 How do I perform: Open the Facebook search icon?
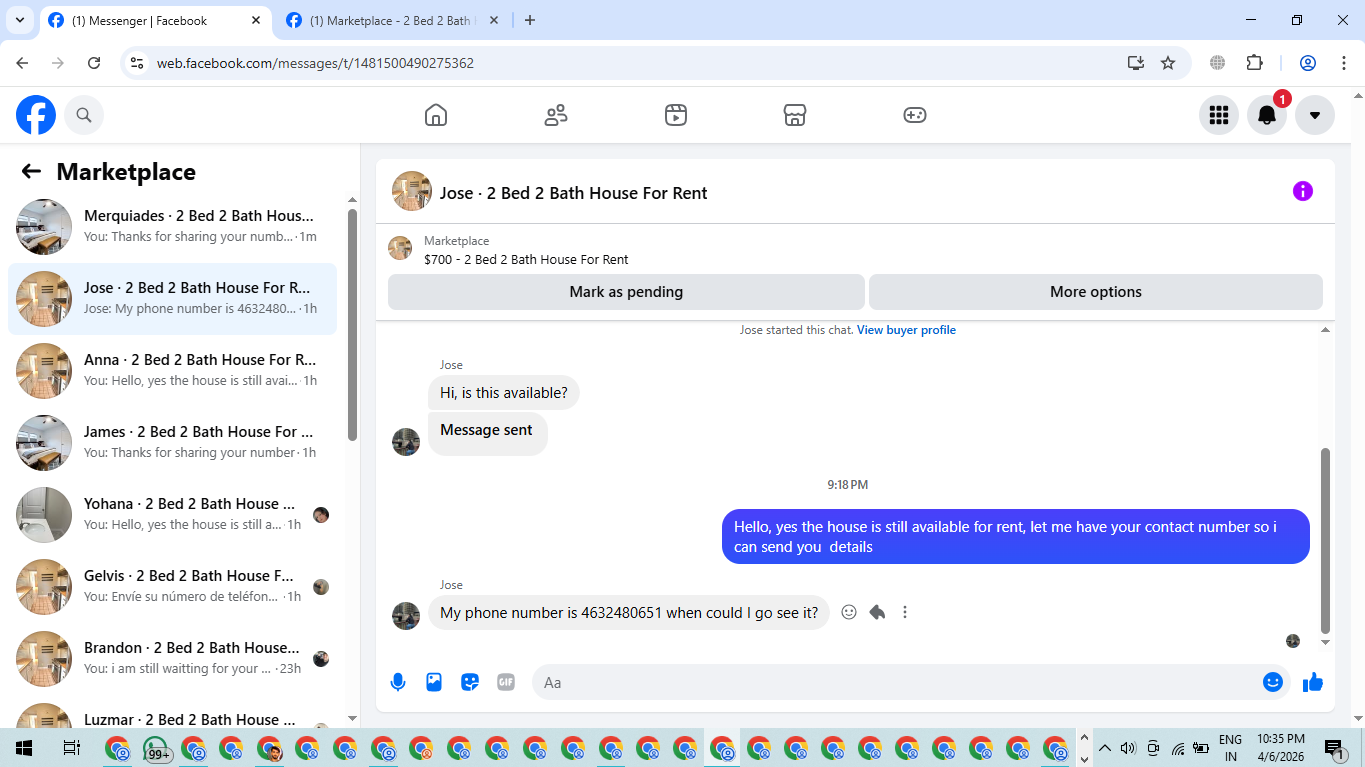[x=84, y=115]
